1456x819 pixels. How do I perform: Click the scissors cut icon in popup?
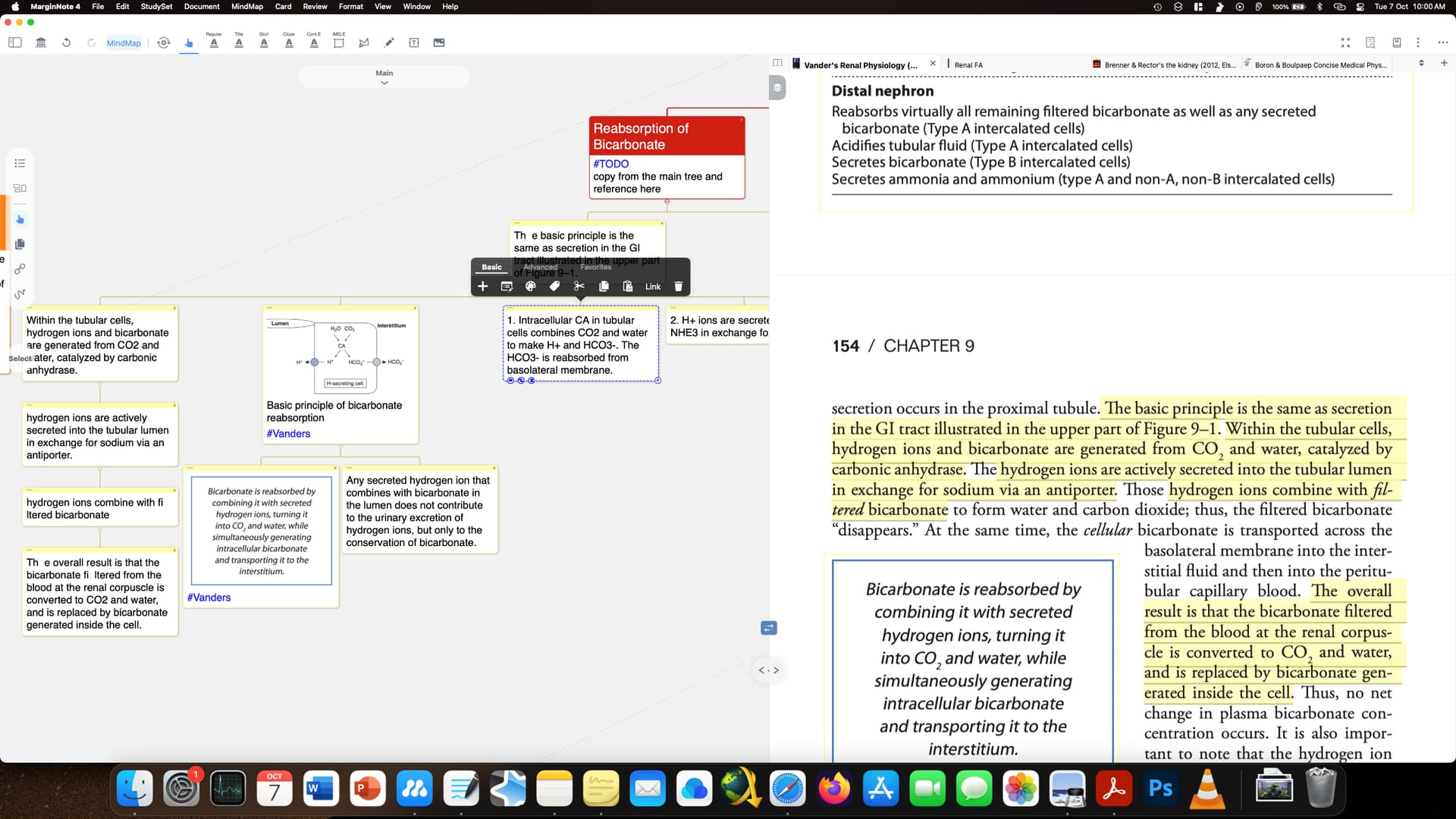pos(579,287)
